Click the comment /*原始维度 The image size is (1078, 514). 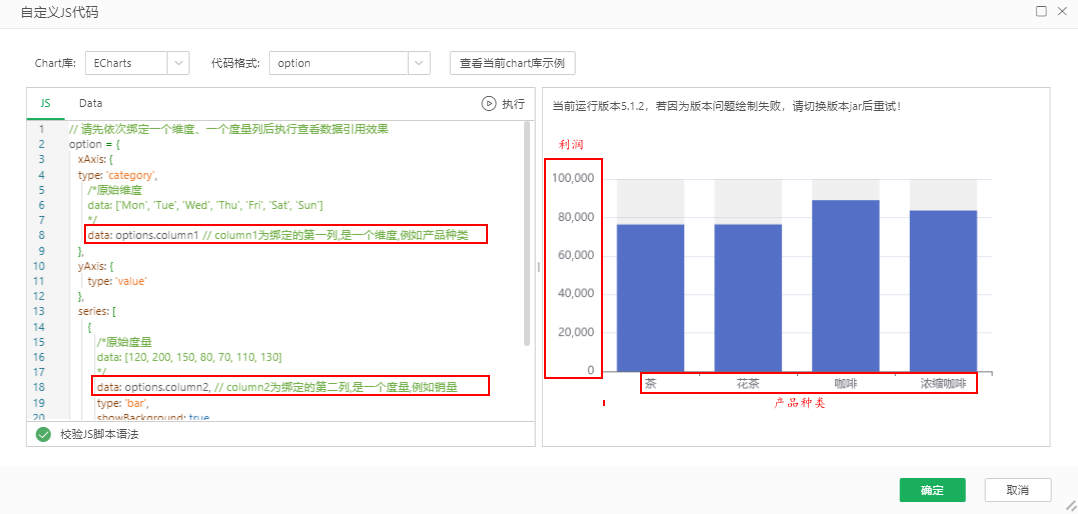tap(114, 190)
